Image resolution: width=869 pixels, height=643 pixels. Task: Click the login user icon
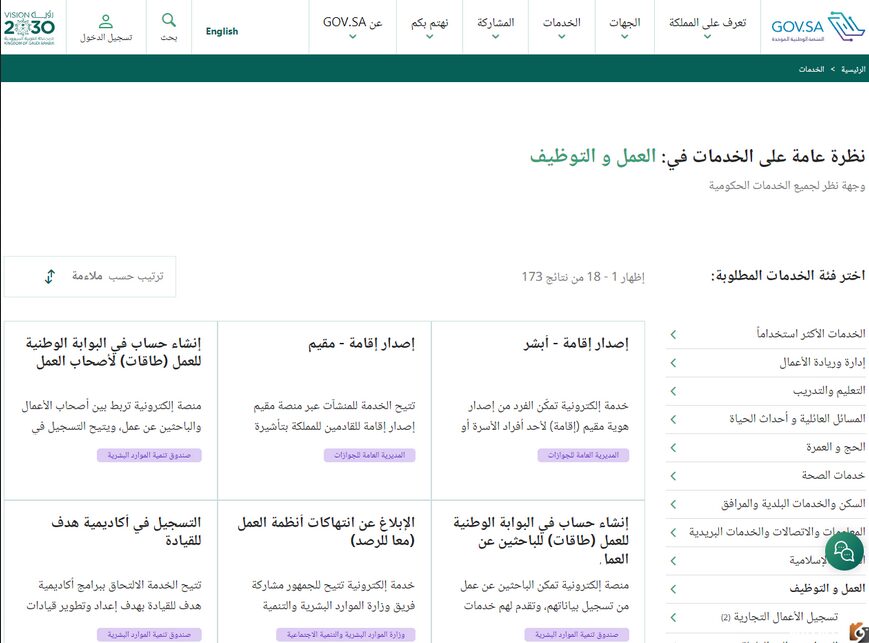click(x=106, y=22)
